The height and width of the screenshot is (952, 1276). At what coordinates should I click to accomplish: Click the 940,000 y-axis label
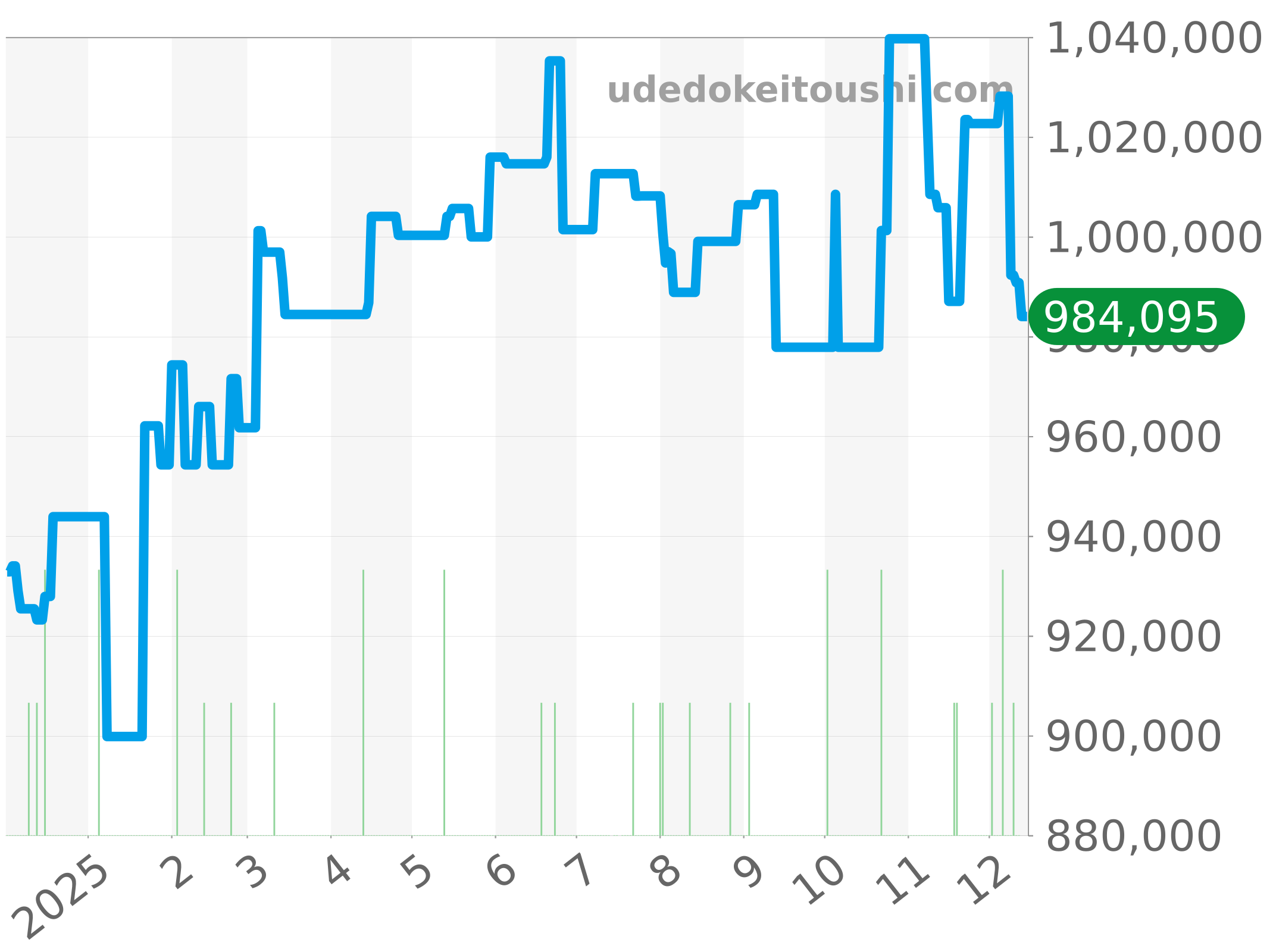(1133, 537)
